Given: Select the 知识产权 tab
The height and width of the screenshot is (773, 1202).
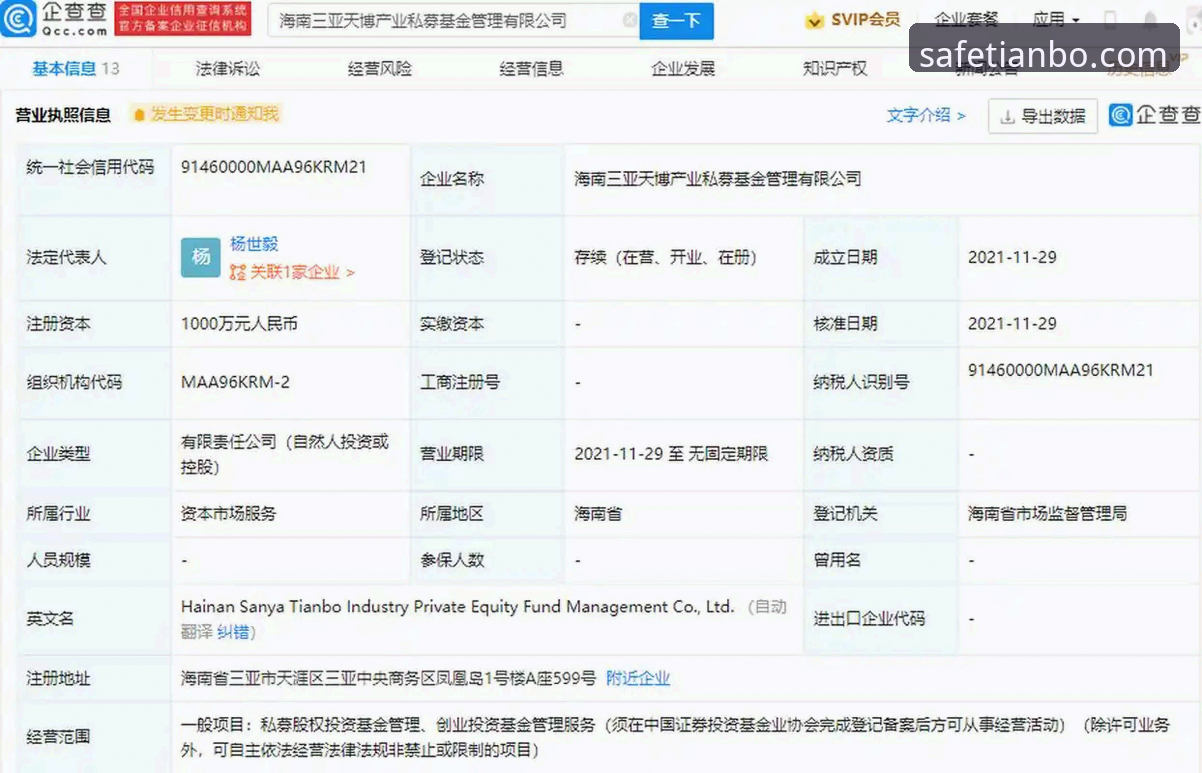Looking at the screenshot, I should click(x=835, y=68).
